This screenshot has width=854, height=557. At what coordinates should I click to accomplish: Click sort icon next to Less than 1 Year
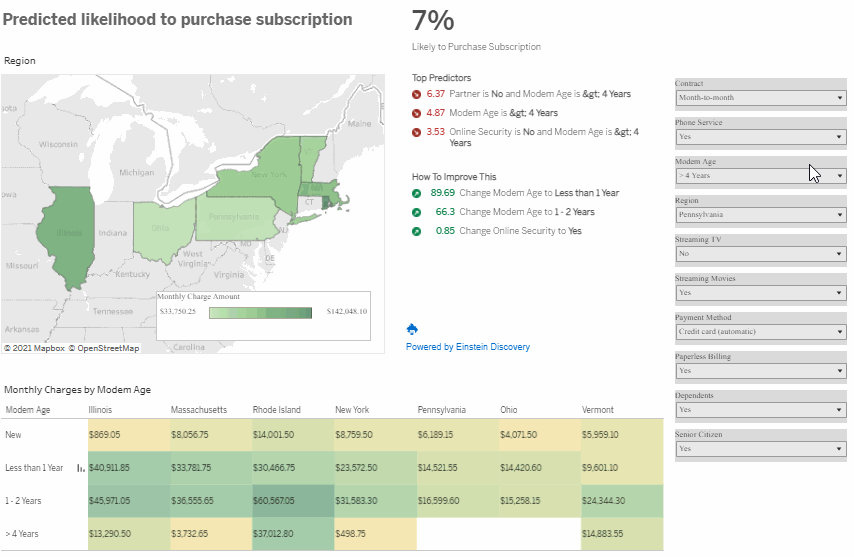click(81, 468)
